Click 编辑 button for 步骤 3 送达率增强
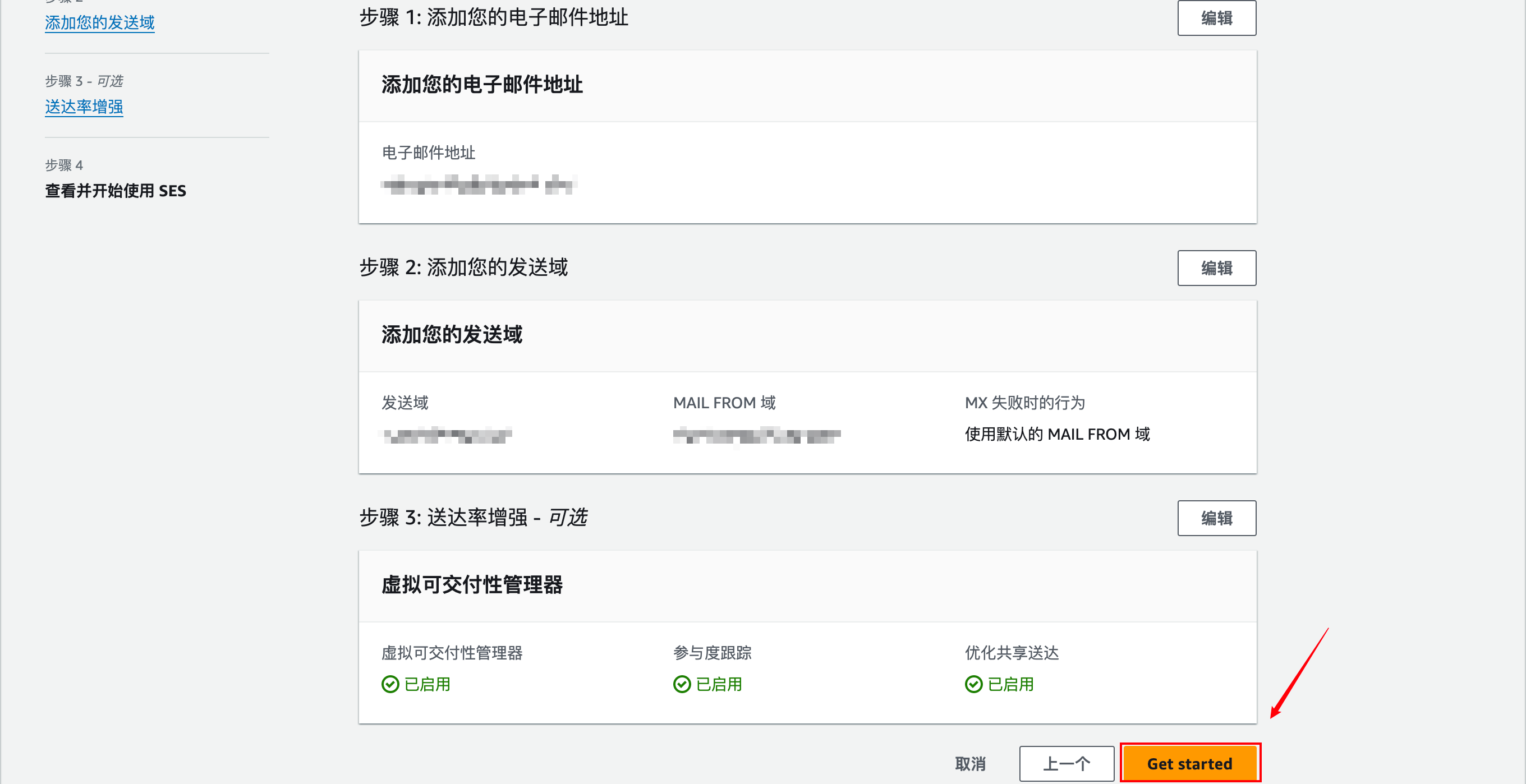The image size is (1526, 784). [x=1216, y=518]
